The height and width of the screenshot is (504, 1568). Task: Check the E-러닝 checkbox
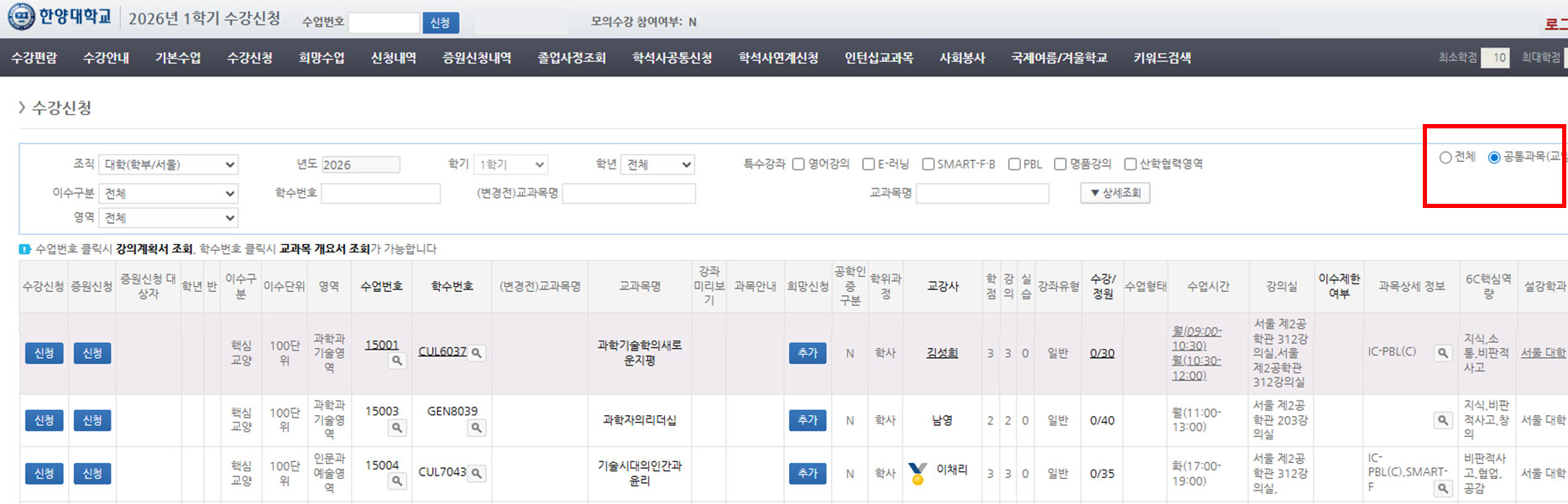(x=869, y=164)
